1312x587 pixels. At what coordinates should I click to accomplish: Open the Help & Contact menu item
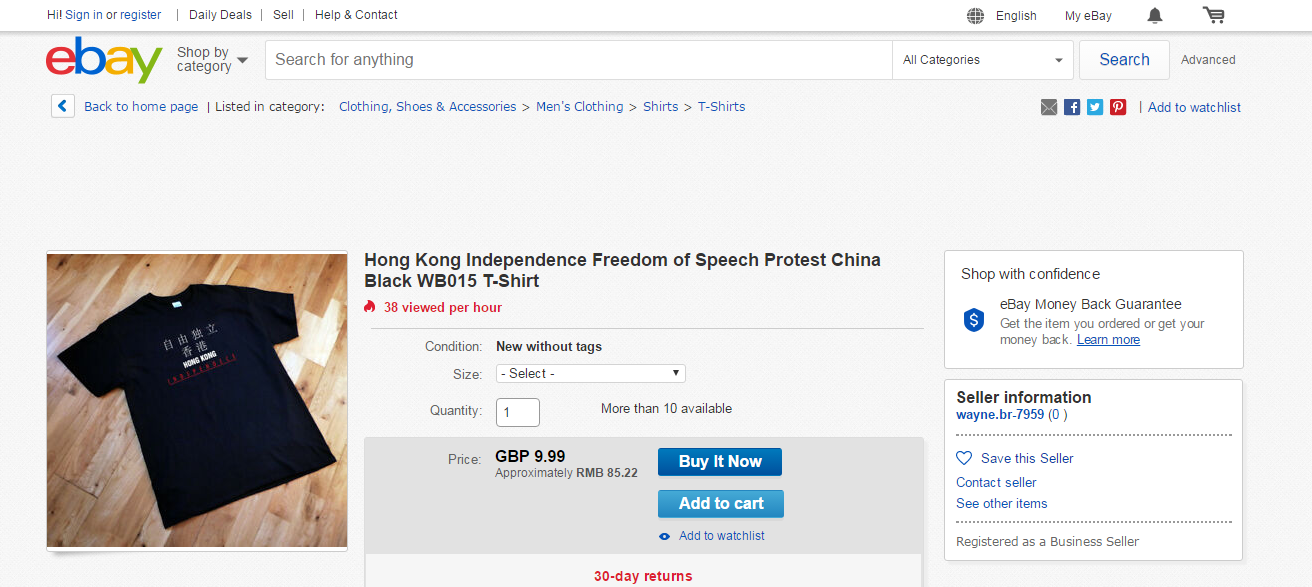tap(356, 15)
